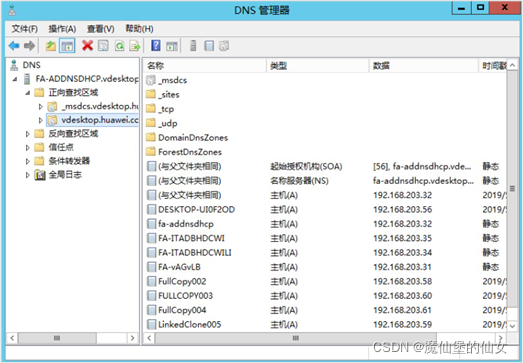
Task: Click the tree pane horizontal scrollbar thumb
Action: (57, 338)
